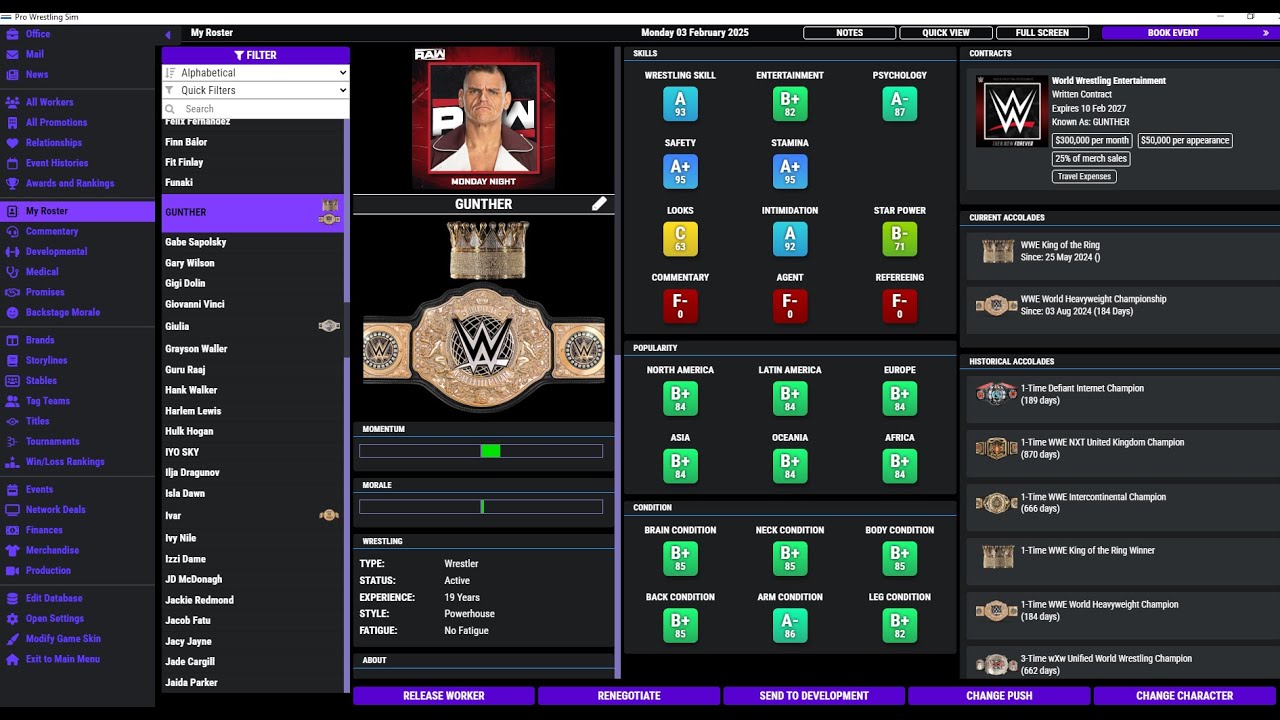The image size is (1280, 720).
Task: Click the championship belt icon beside GUNTHER's roster entry
Action: coord(329,212)
